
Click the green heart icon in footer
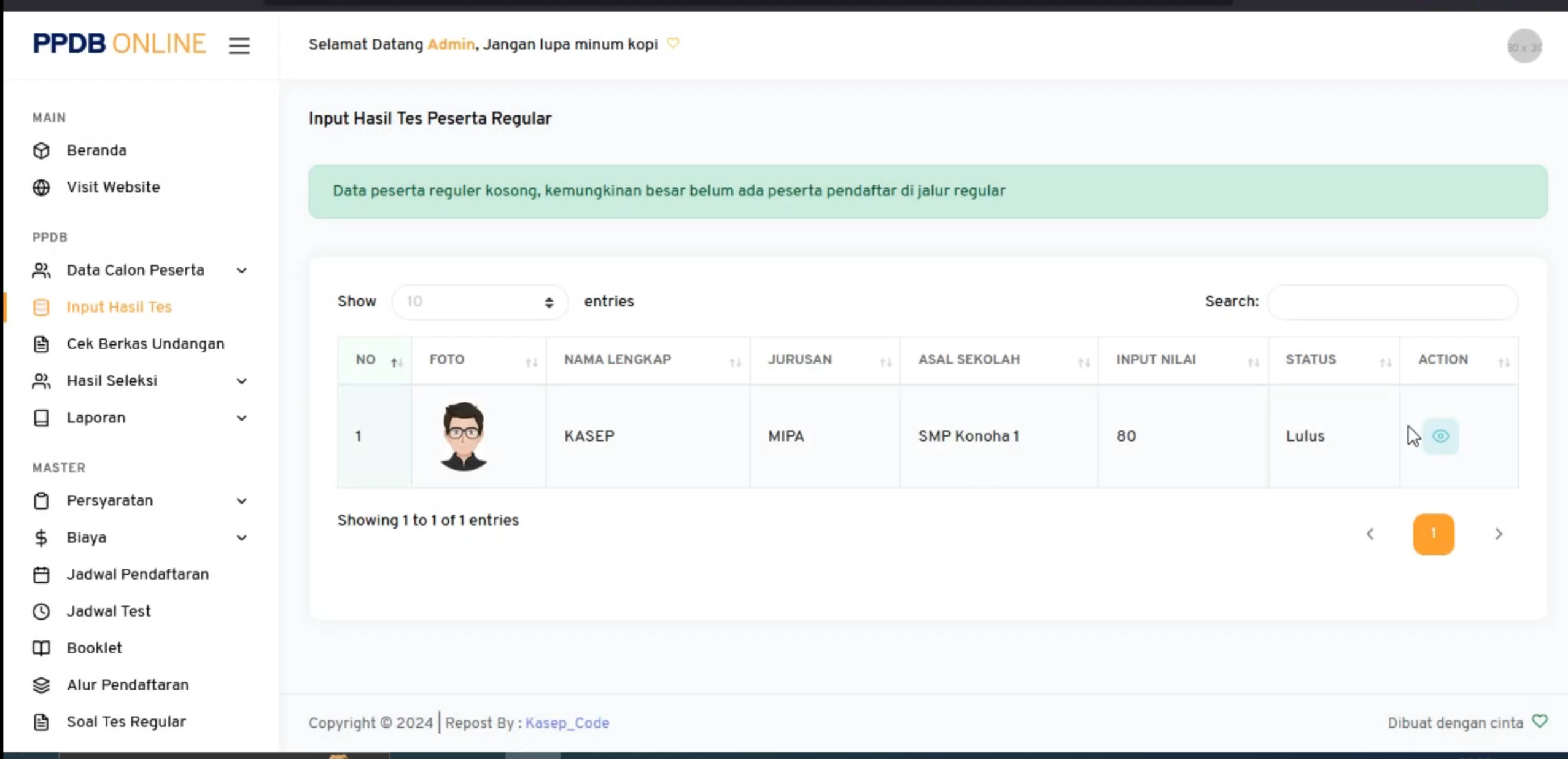[1539, 721]
